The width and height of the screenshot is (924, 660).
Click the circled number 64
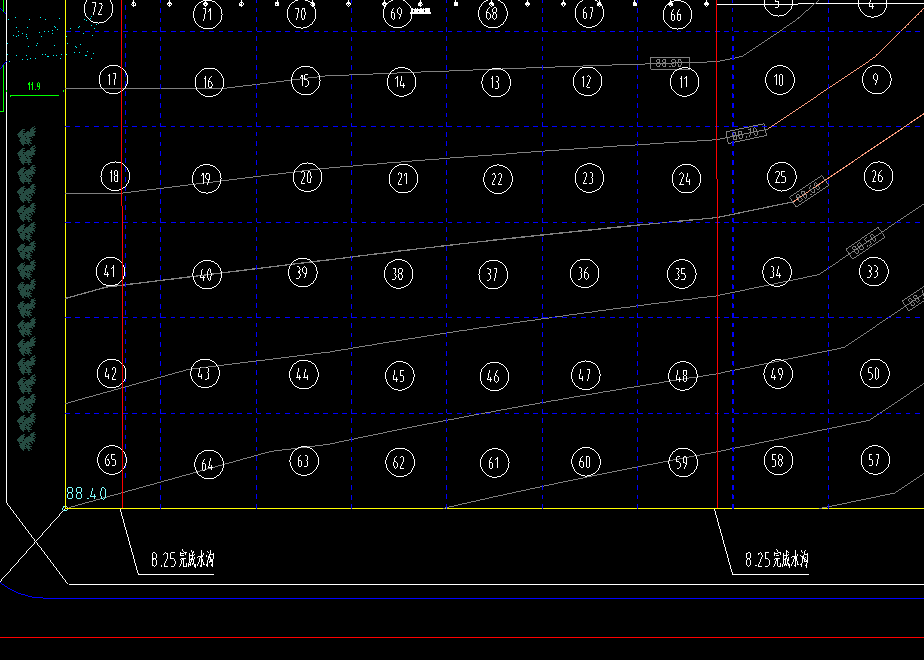coord(209,464)
